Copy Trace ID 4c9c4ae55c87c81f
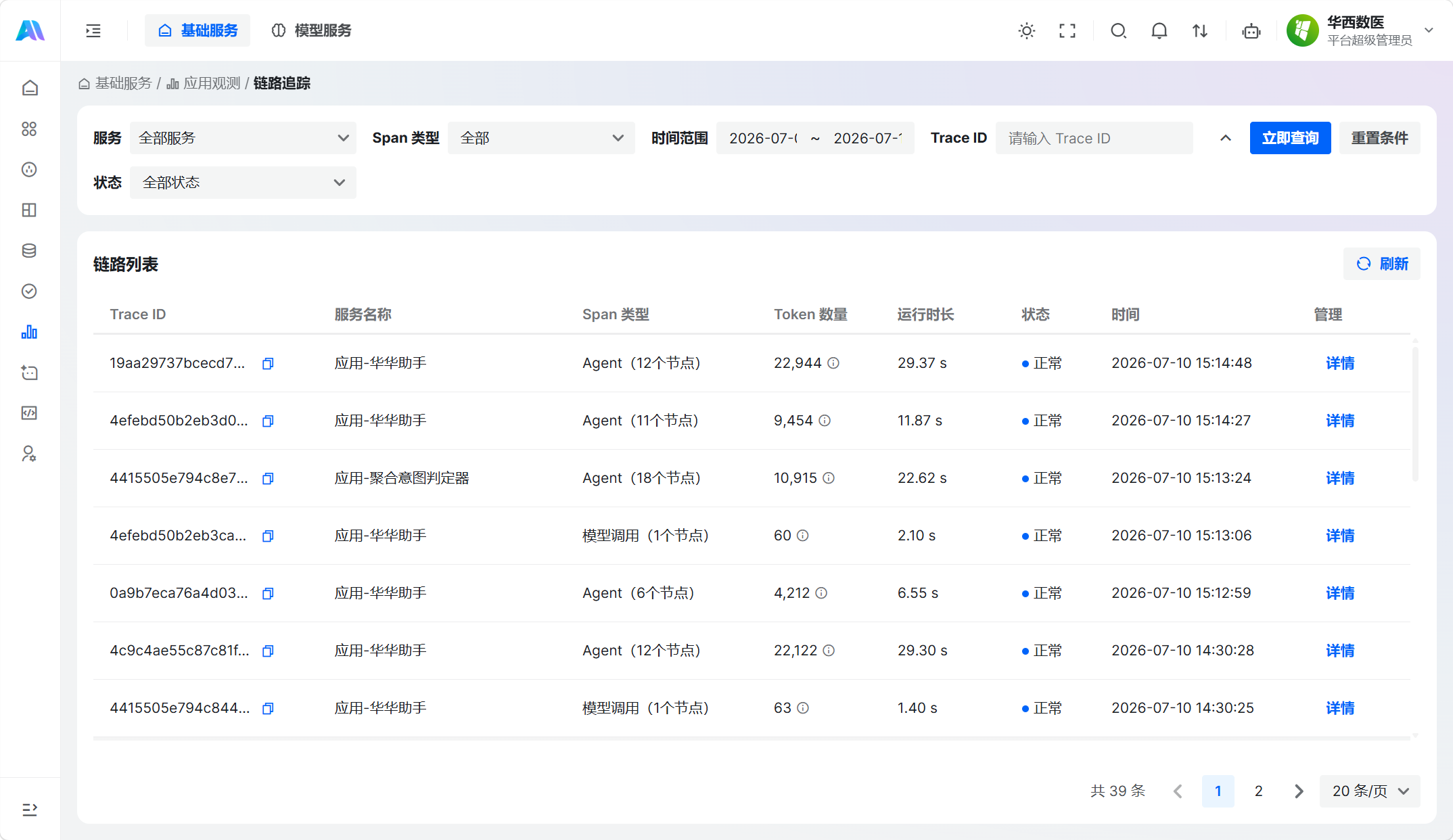The image size is (1453, 840). point(268,651)
